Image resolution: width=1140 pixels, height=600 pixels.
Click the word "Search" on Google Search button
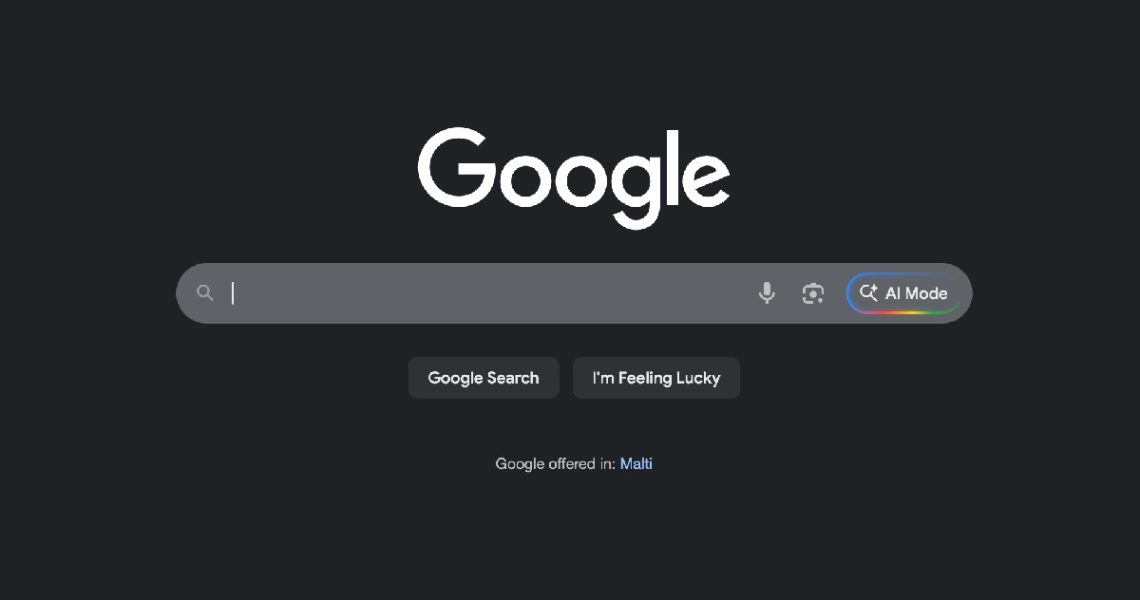[513, 377]
